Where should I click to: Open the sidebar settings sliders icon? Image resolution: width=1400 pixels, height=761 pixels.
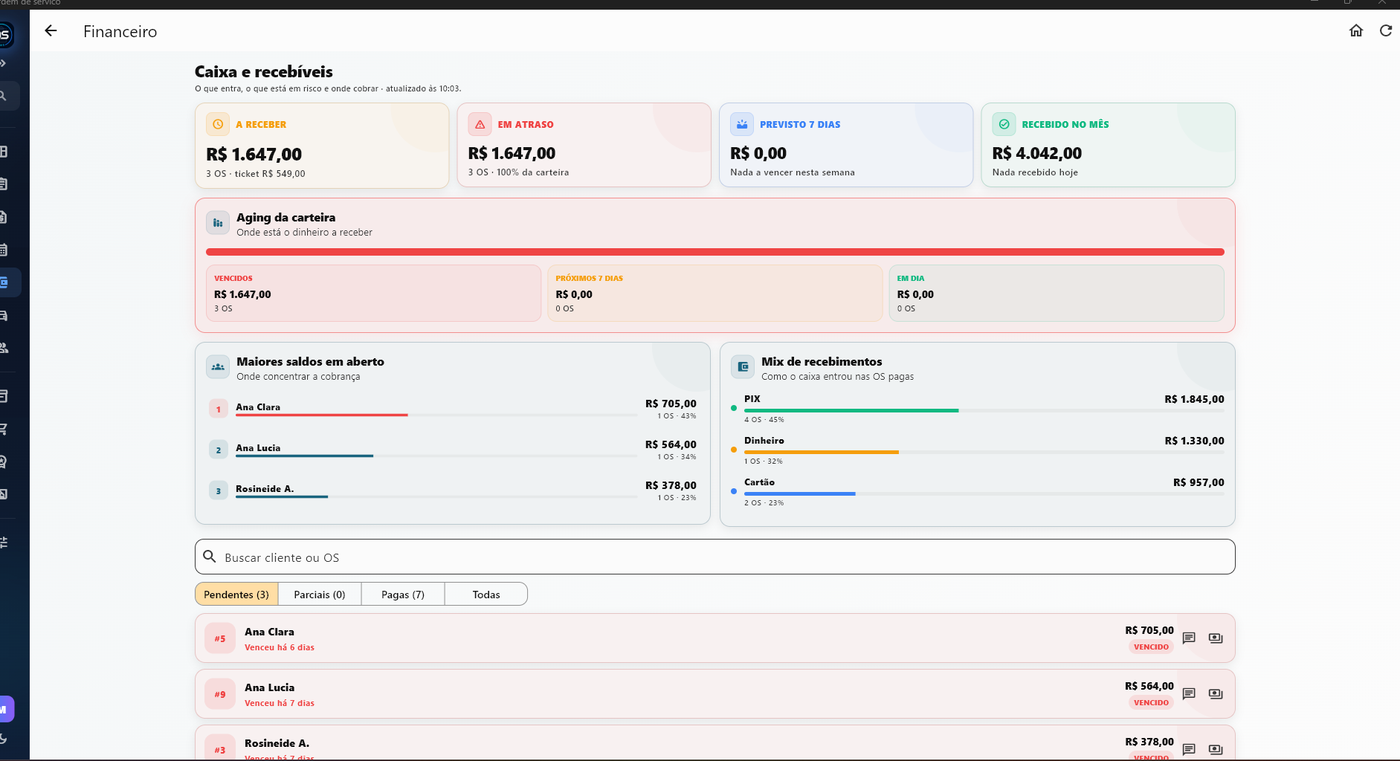(4, 542)
